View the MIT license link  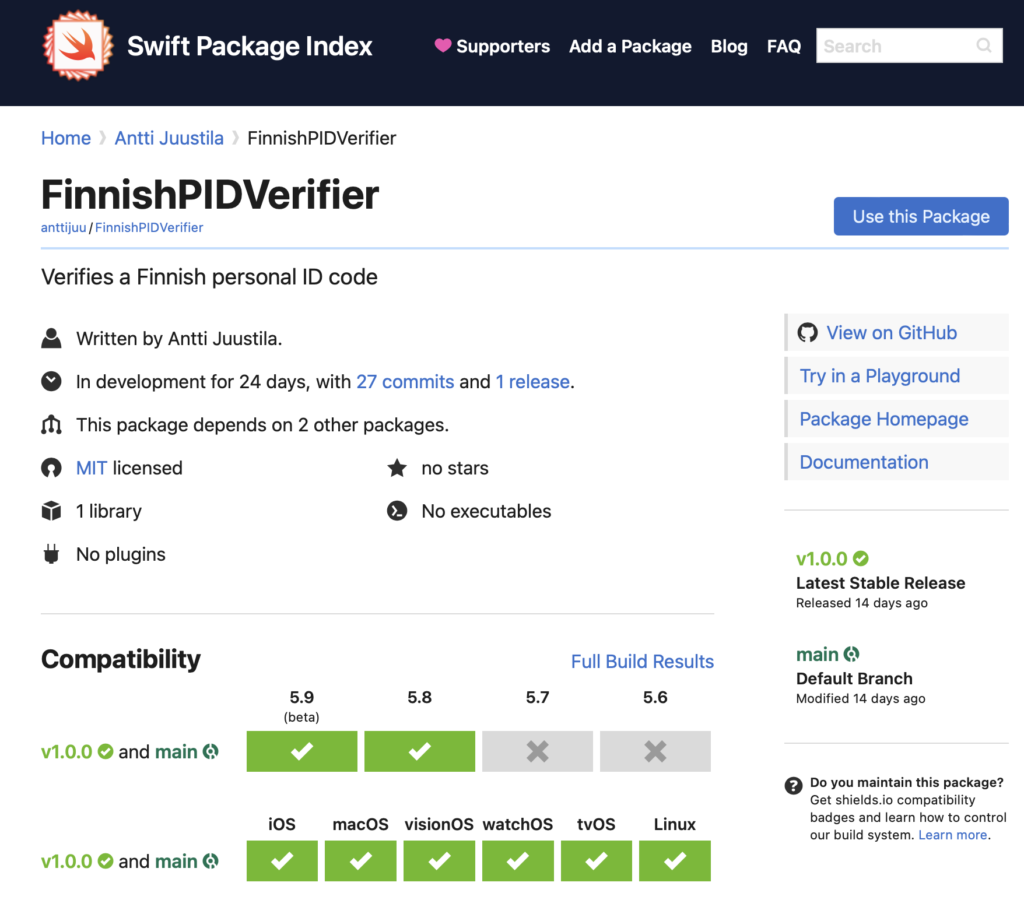91,468
